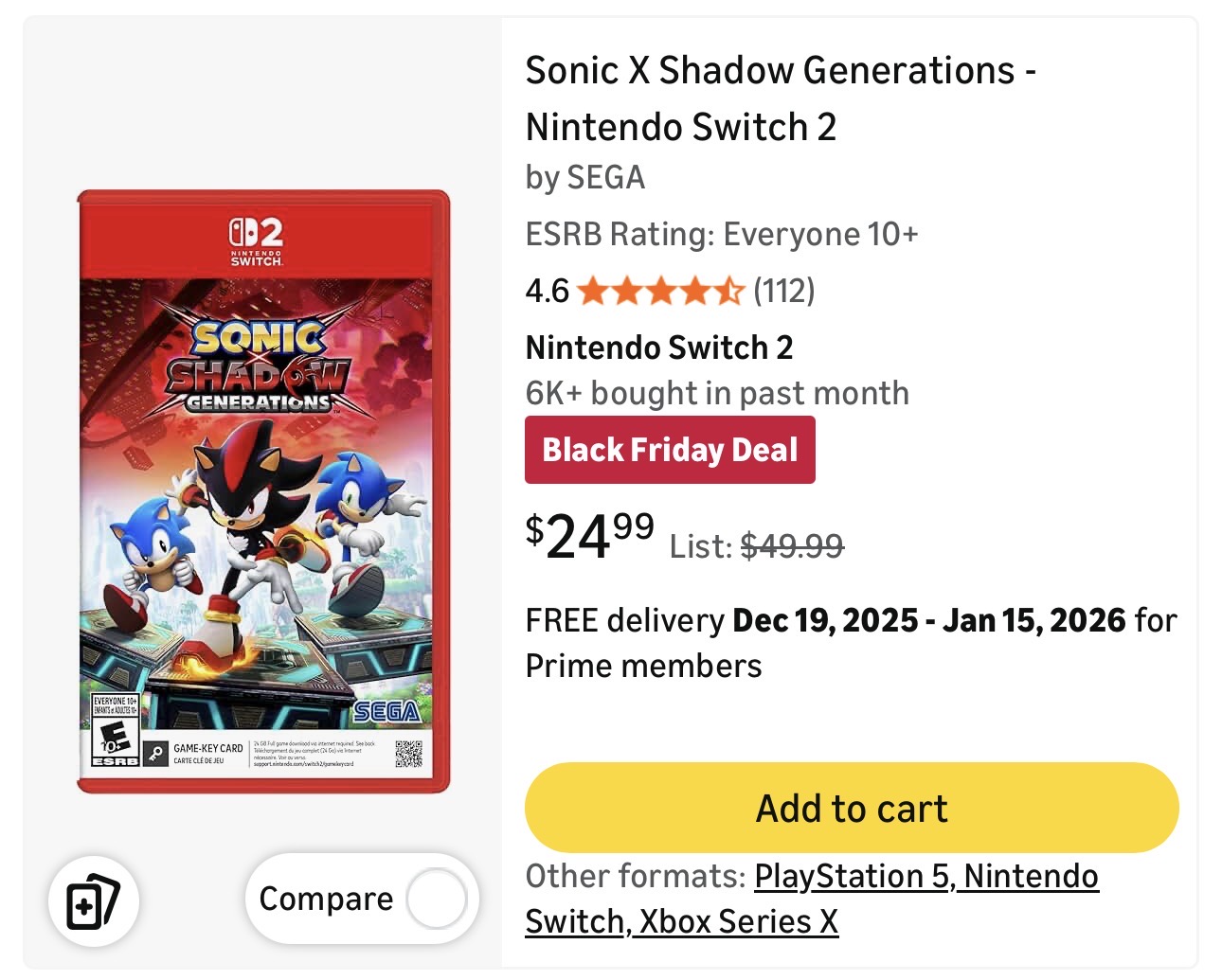Open the PlayStation 5 format link
Viewport: 1222px width, 980px height.
coord(851,877)
